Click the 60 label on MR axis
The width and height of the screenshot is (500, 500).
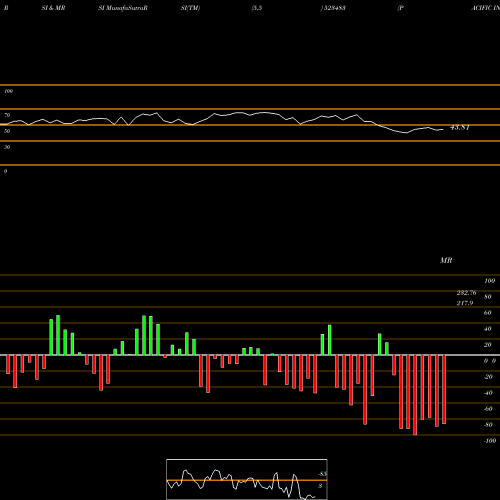488,313
